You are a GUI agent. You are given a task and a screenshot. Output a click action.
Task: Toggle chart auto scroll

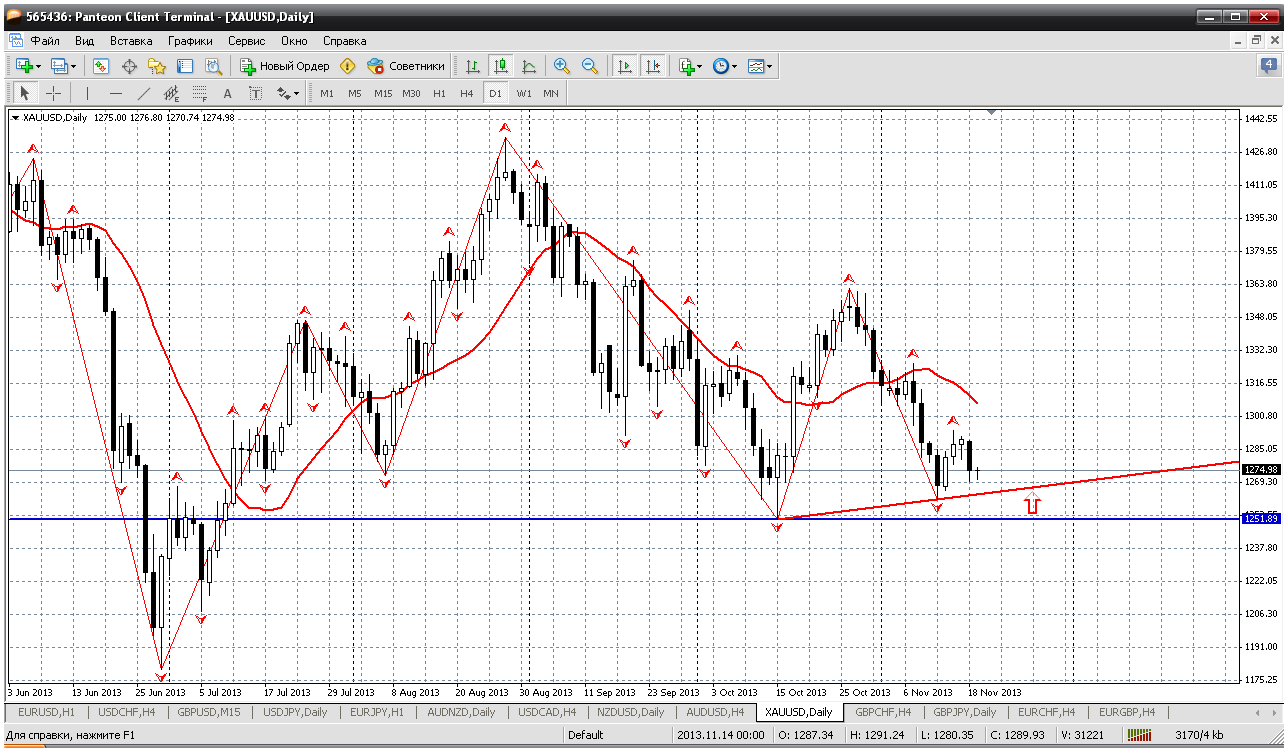tap(625, 66)
